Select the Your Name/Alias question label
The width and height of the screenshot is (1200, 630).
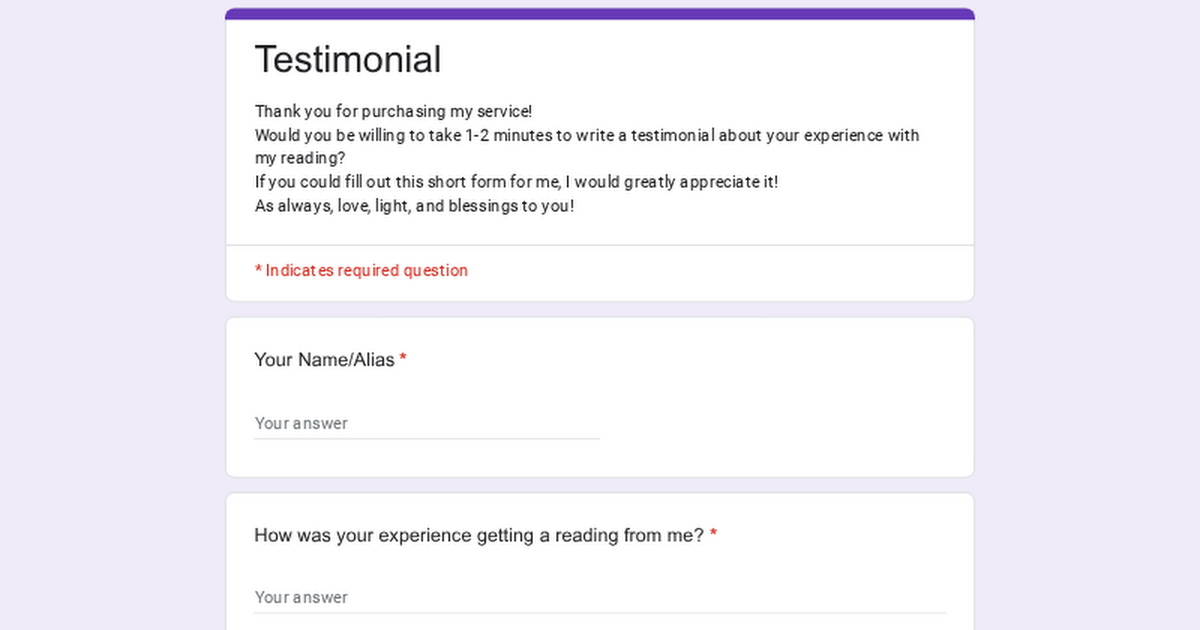click(x=324, y=360)
